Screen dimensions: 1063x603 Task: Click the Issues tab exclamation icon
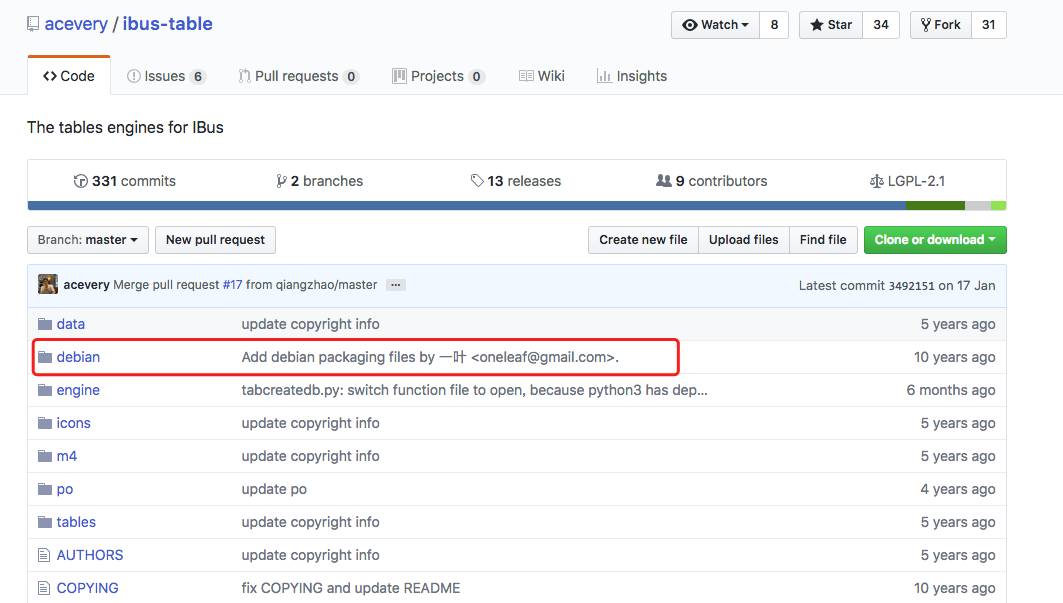click(134, 76)
